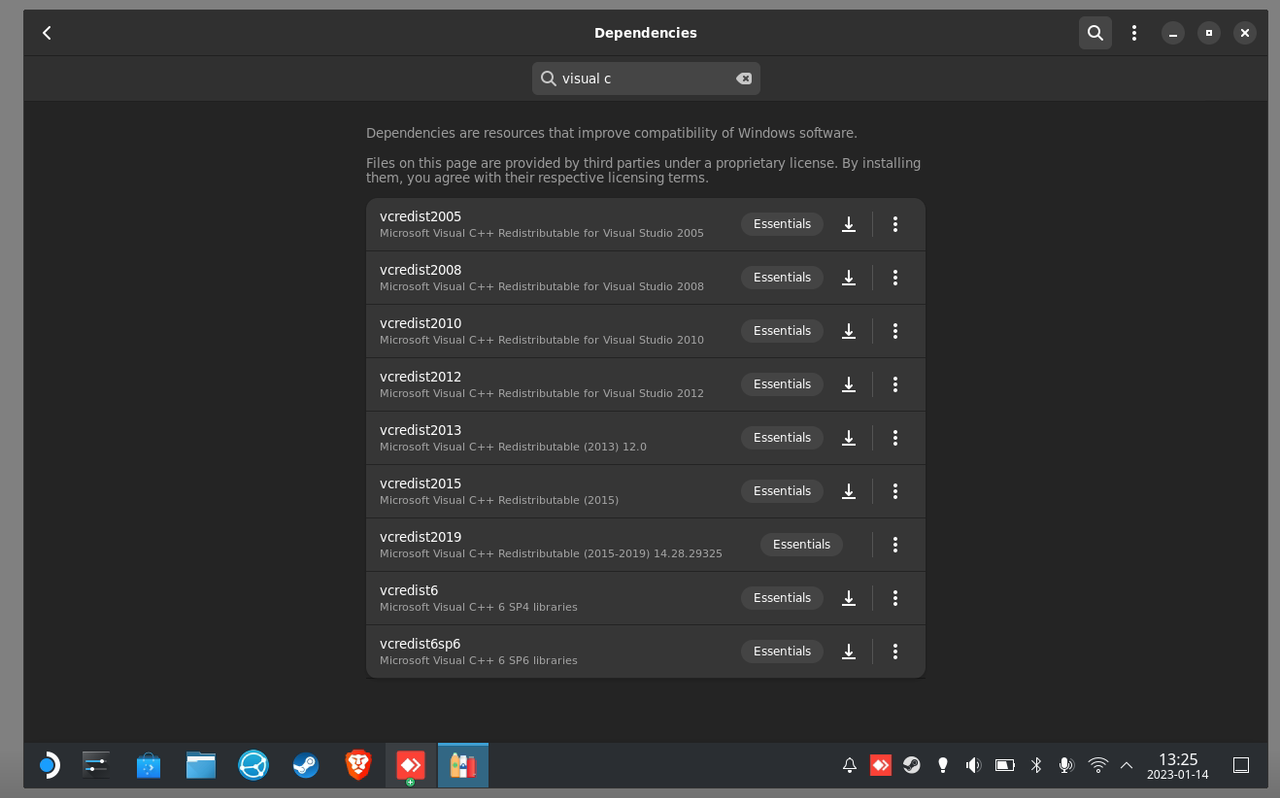Download vcredist2013 dependency

849,438
